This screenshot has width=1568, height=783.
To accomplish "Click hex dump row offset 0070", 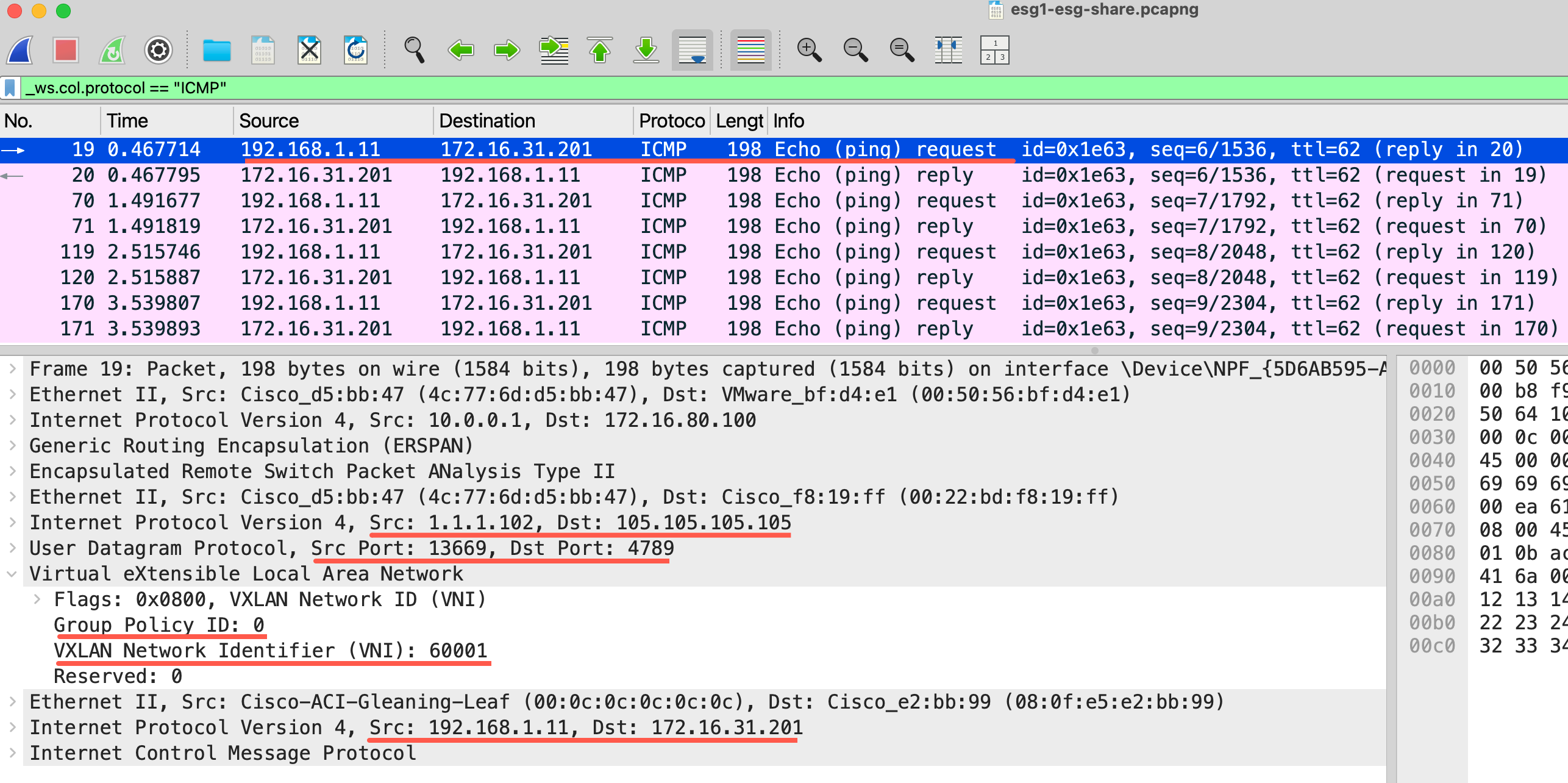I will (x=1431, y=530).
